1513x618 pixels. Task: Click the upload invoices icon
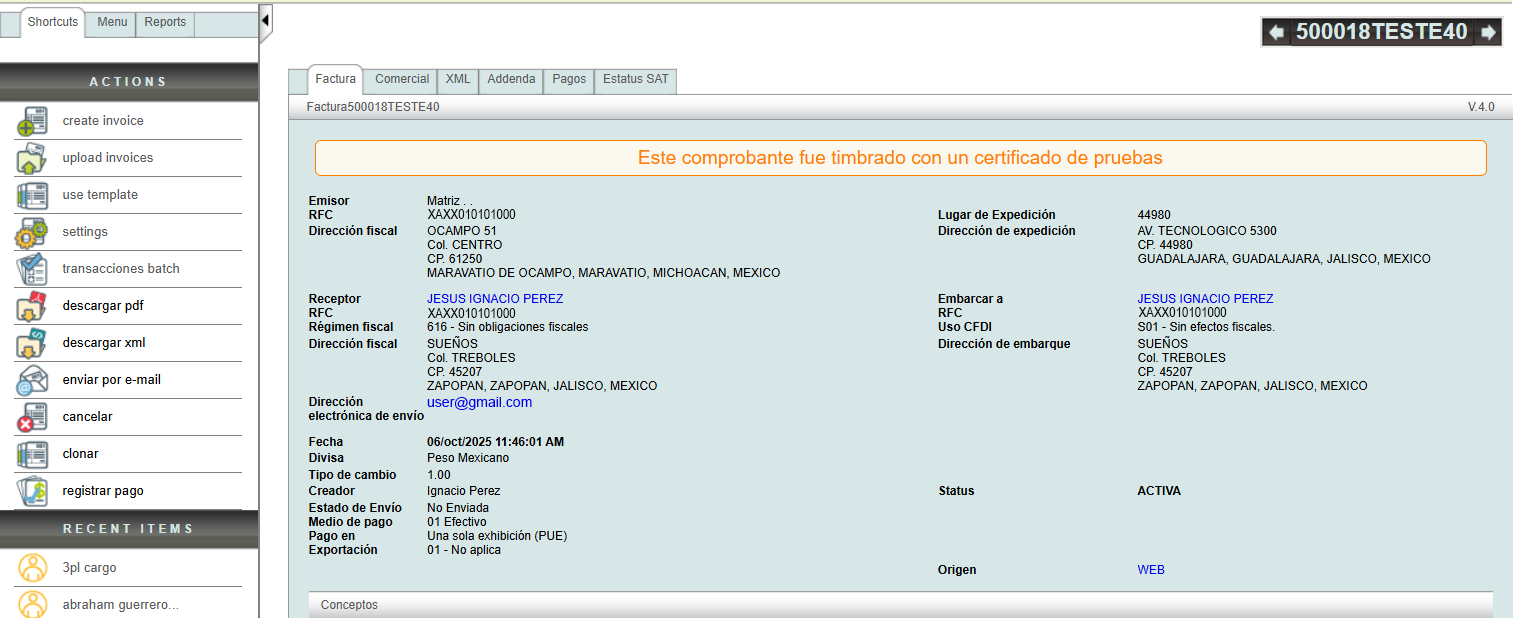coord(32,158)
